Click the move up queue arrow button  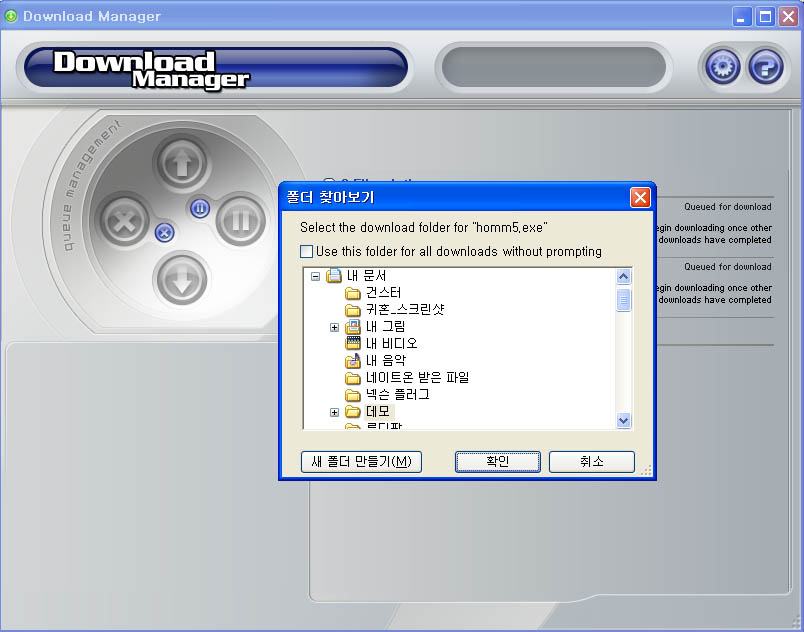pos(181,164)
